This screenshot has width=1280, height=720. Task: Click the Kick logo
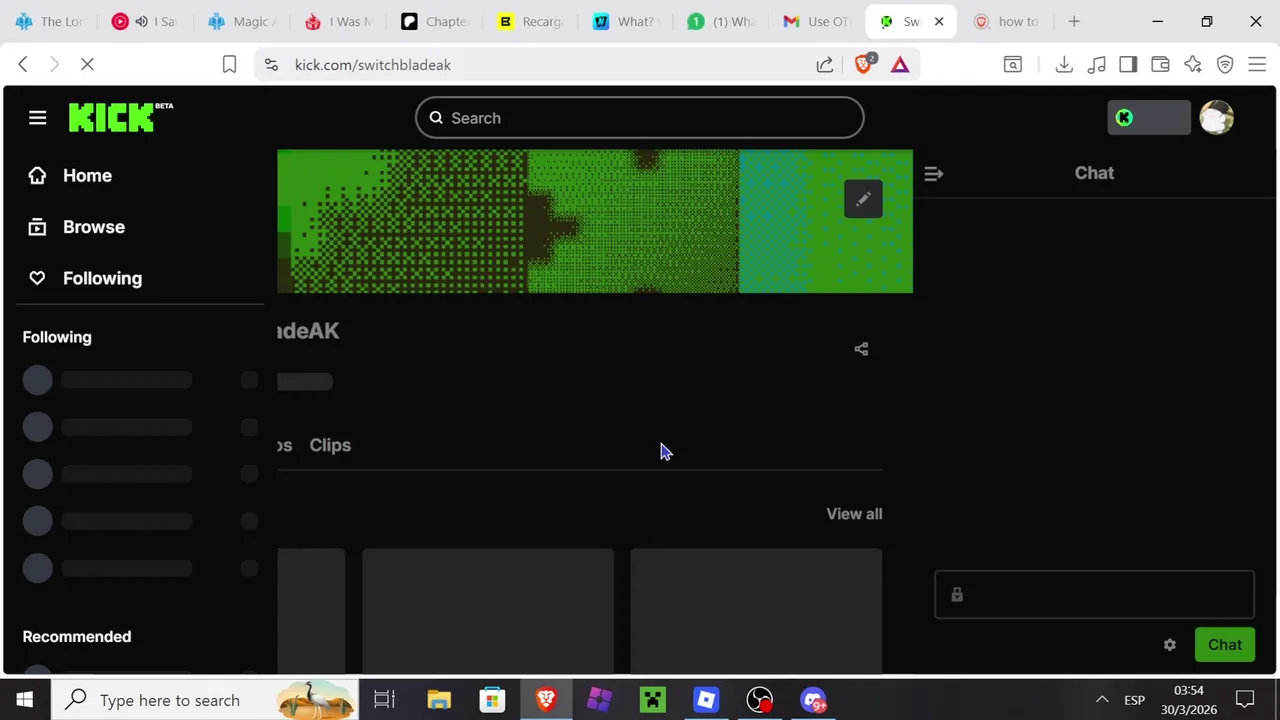tap(121, 117)
